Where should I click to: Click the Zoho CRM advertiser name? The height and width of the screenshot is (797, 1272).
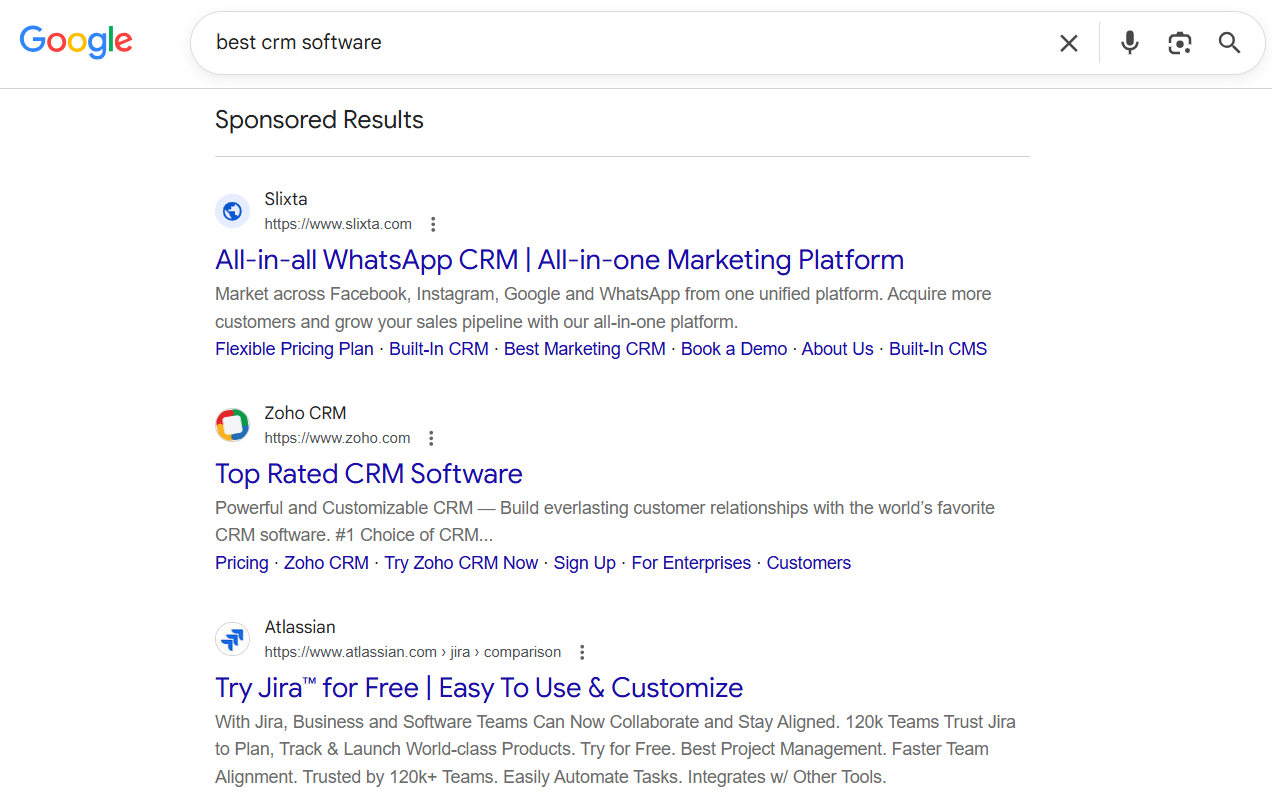tap(305, 413)
